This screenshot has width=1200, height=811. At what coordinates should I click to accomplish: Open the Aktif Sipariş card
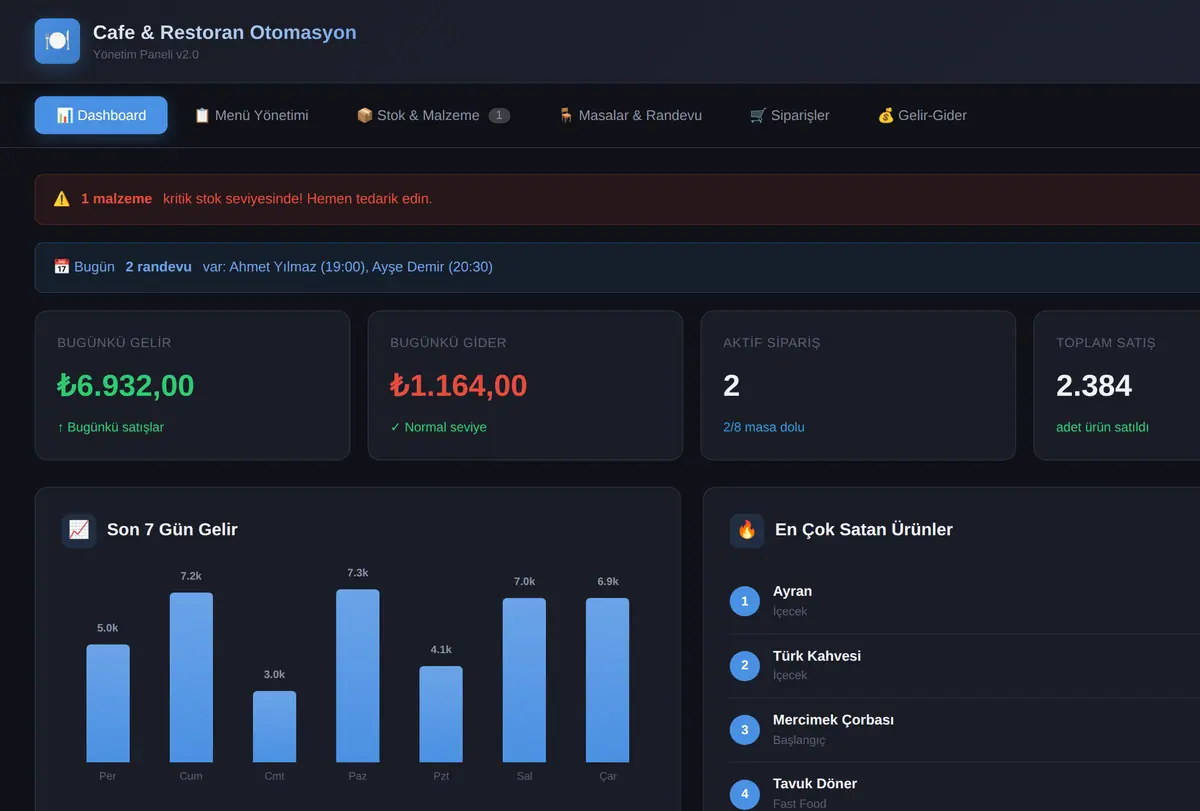(858, 386)
